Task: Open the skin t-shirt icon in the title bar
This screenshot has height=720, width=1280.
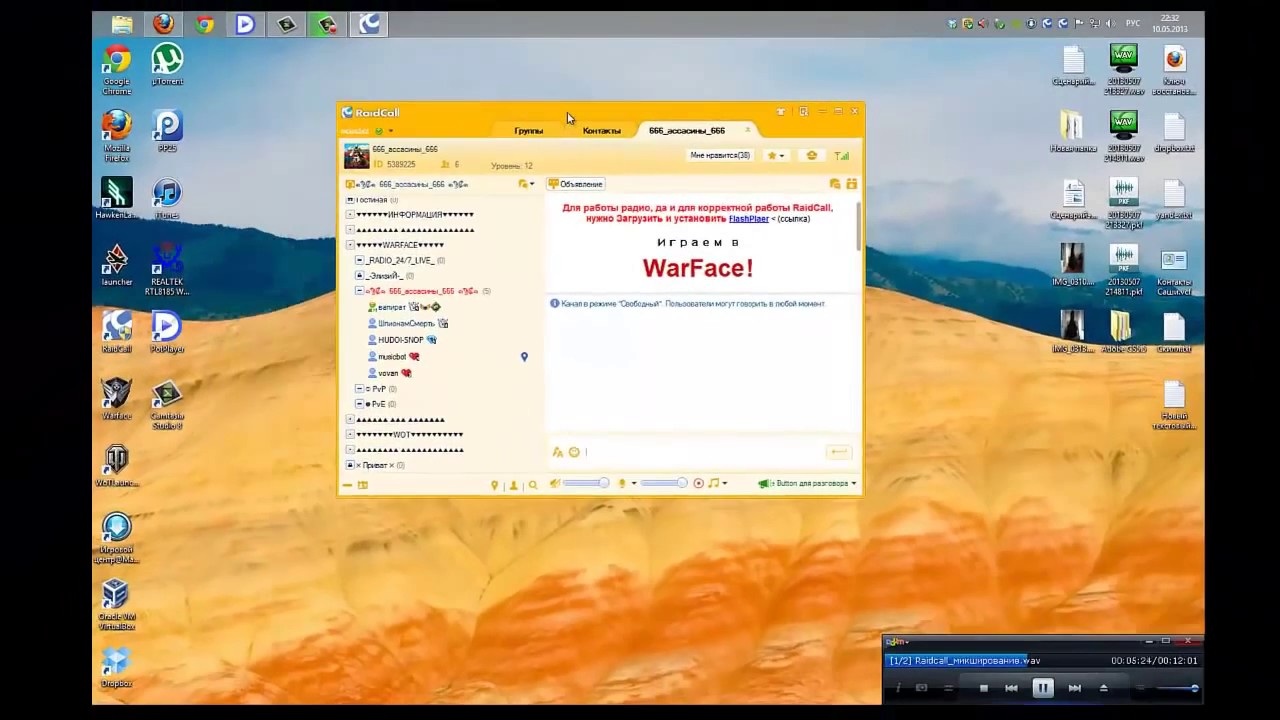Action: point(782,112)
